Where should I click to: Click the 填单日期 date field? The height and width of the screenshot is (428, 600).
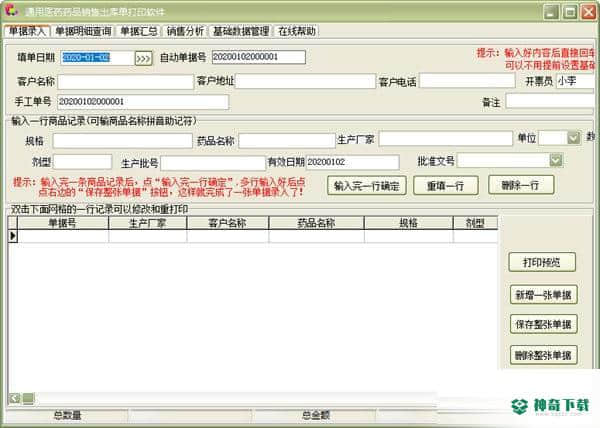pyautogui.click(x=97, y=58)
